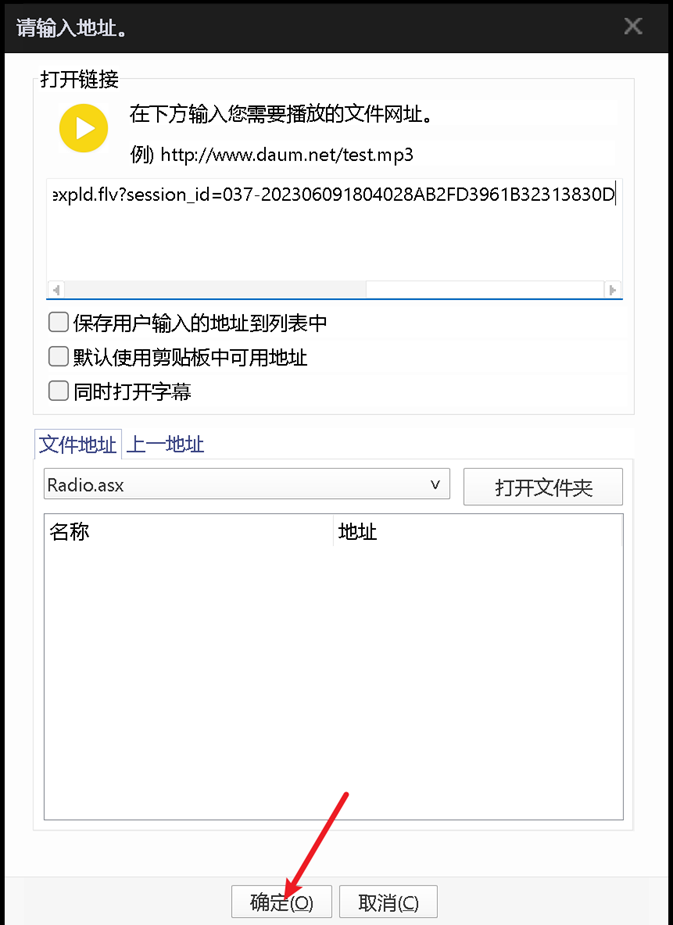Click the horizontal scrollbar track right side
This screenshot has width=673, height=925.
[485, 290]
